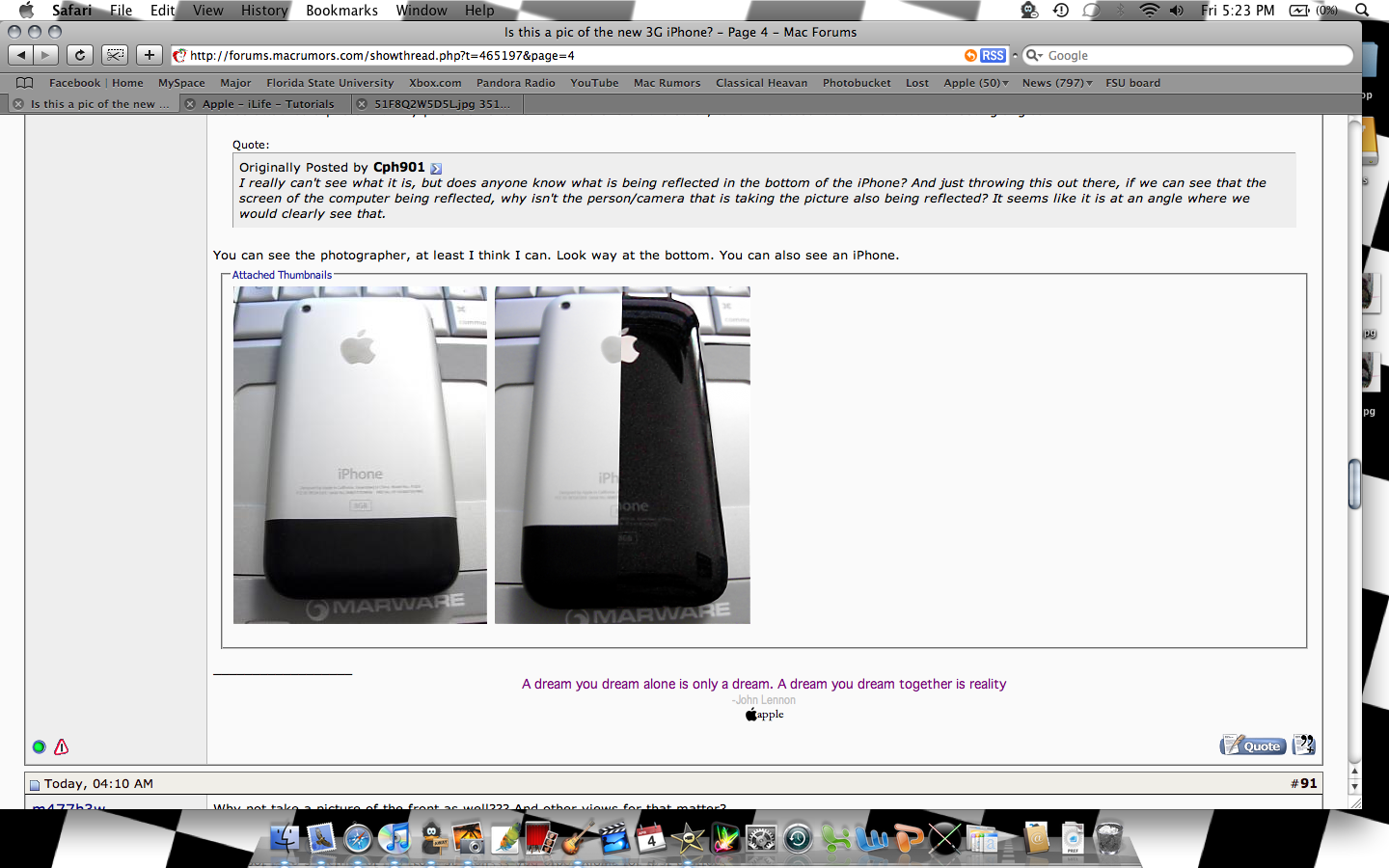Open the first silver iPhone thumbnail

[x=360, y=455]
